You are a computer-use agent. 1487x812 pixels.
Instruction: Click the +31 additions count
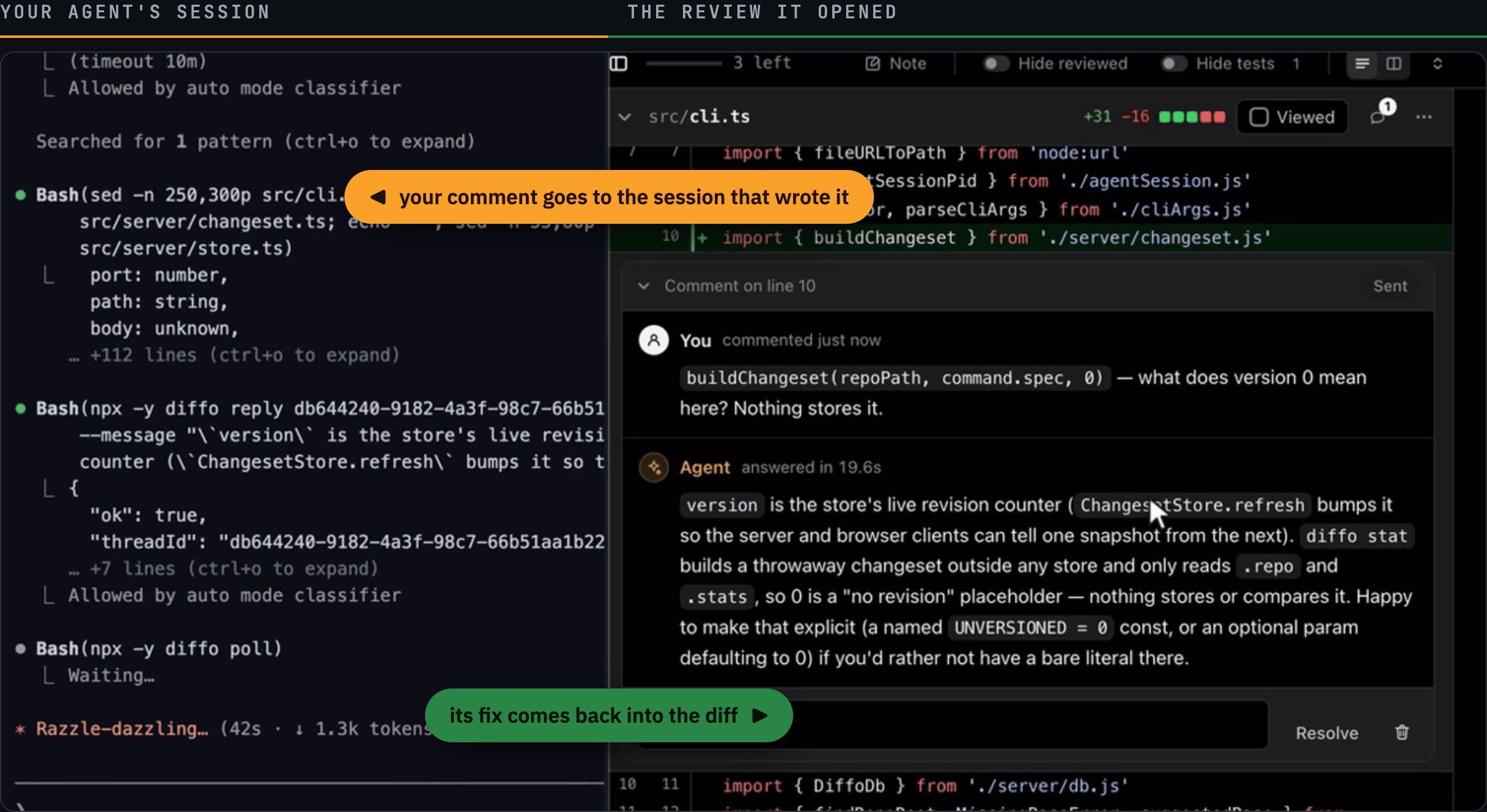tap(1098, 117)
